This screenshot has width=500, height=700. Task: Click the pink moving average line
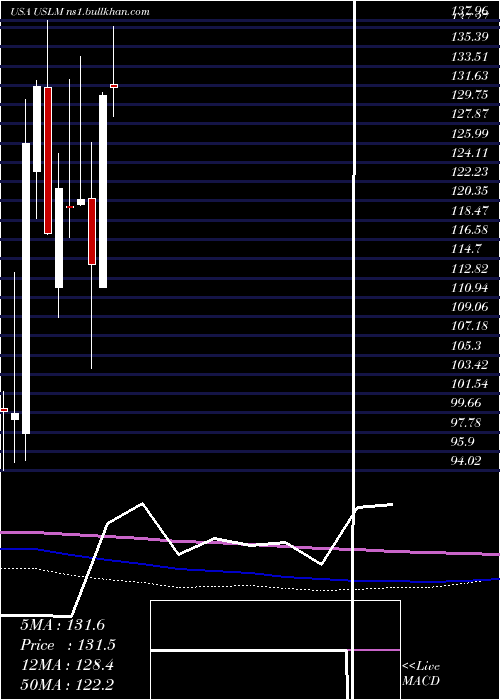tap(250, 544)
